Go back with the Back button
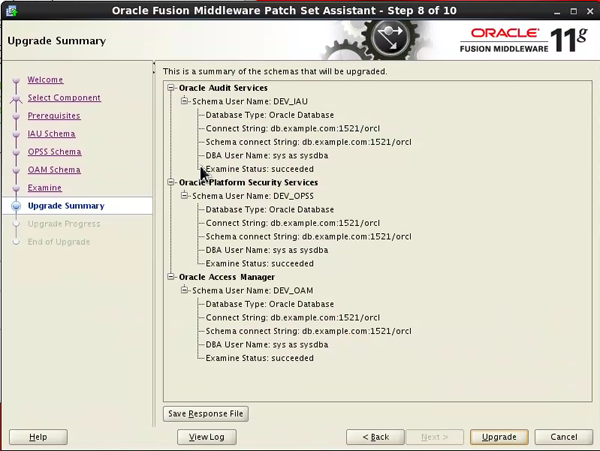 tap(375, 437)
